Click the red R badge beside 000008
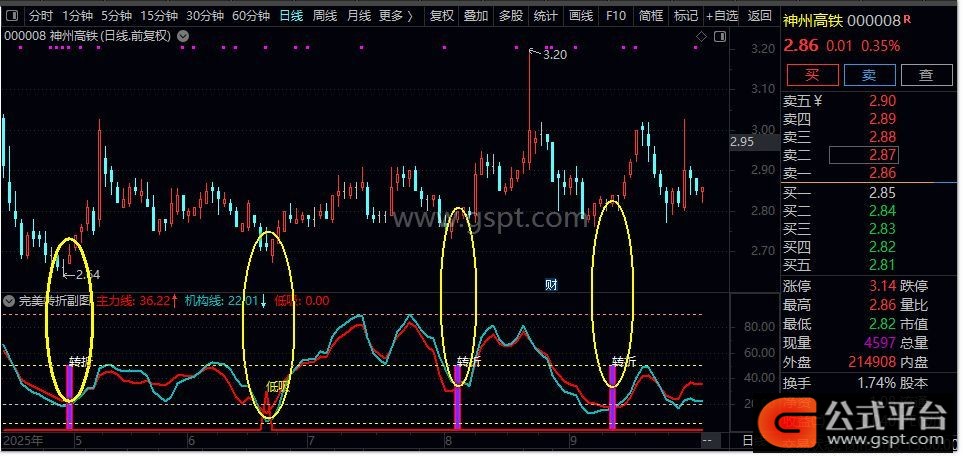963x456 pixels. [907, 19]
